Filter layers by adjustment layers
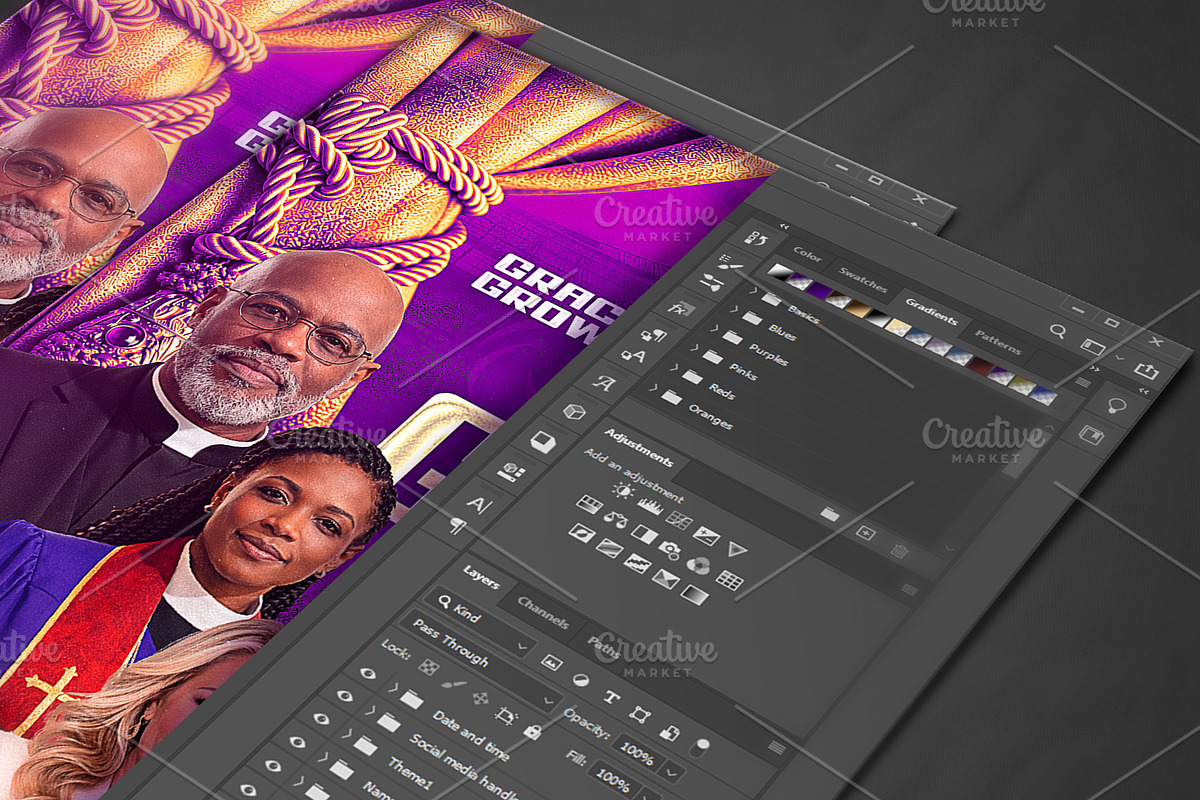Screen dimensions: 1200x800 click(x=580, y=679)
